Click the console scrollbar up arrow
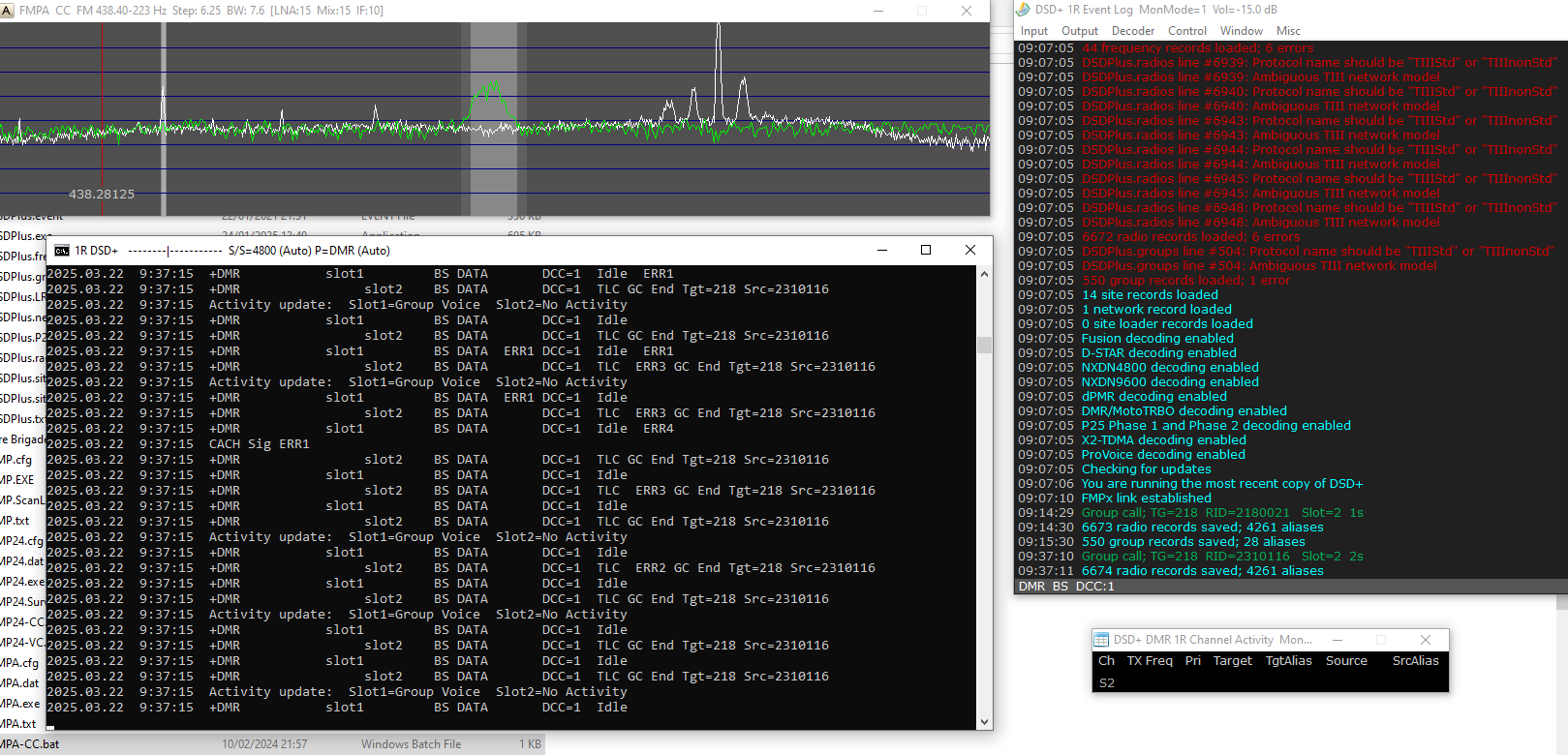 985,274
